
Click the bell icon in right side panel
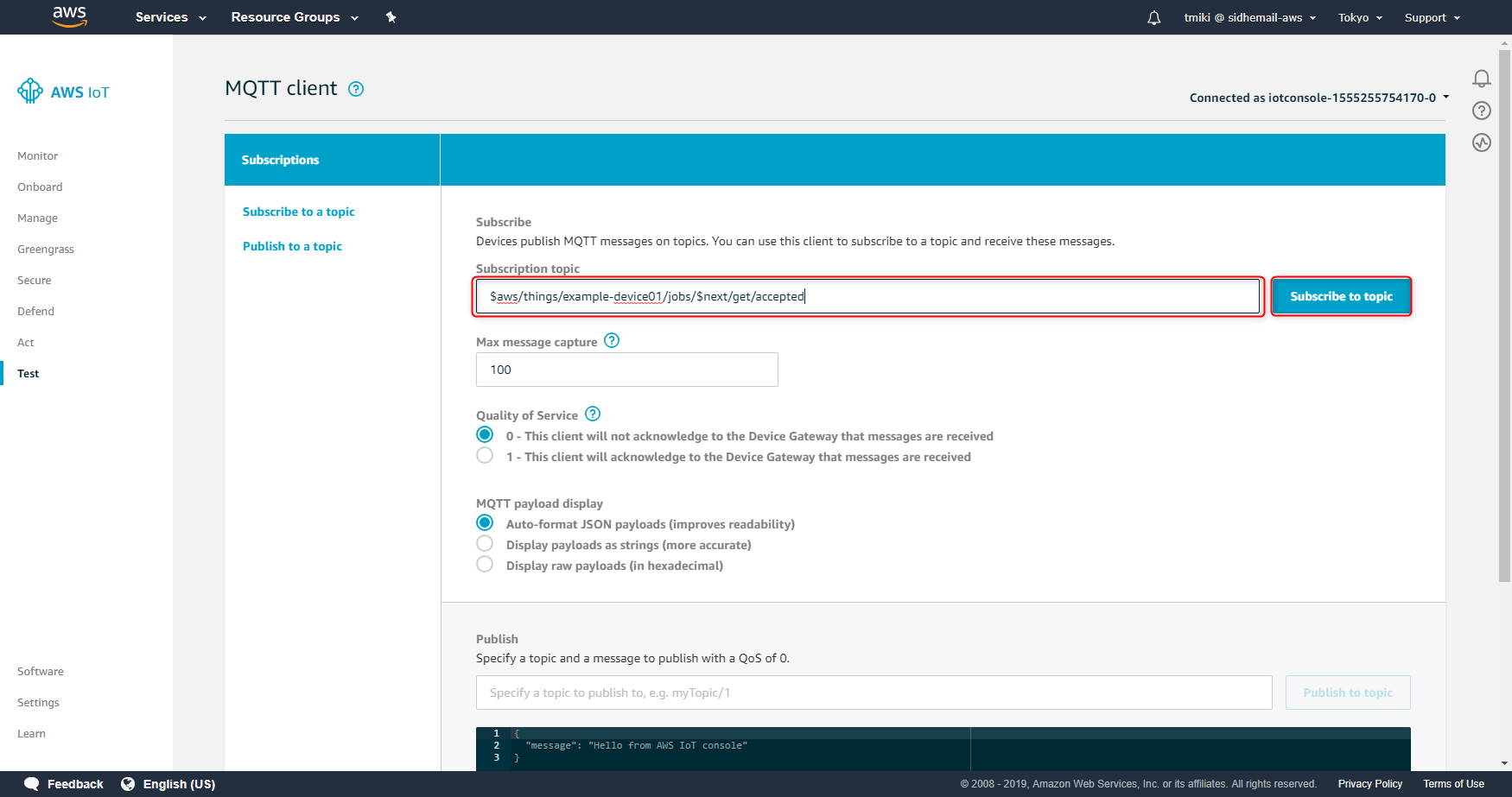1482,79
